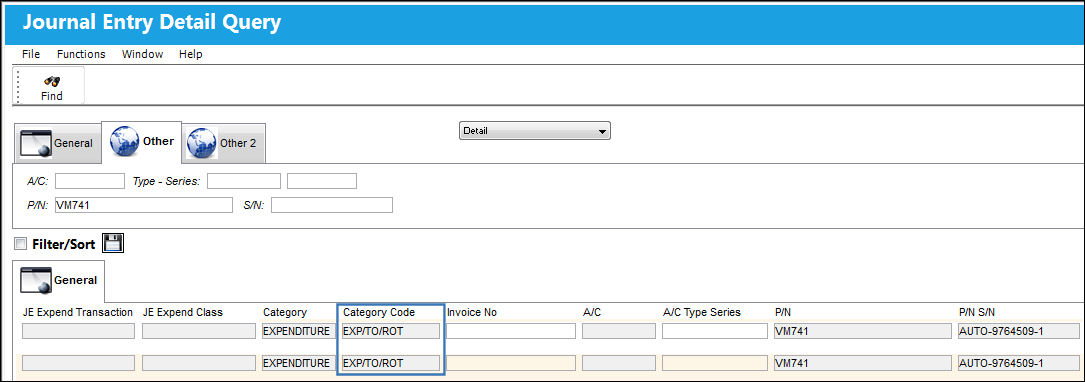Click the first row JE Expend Class field

coord(199,331)
